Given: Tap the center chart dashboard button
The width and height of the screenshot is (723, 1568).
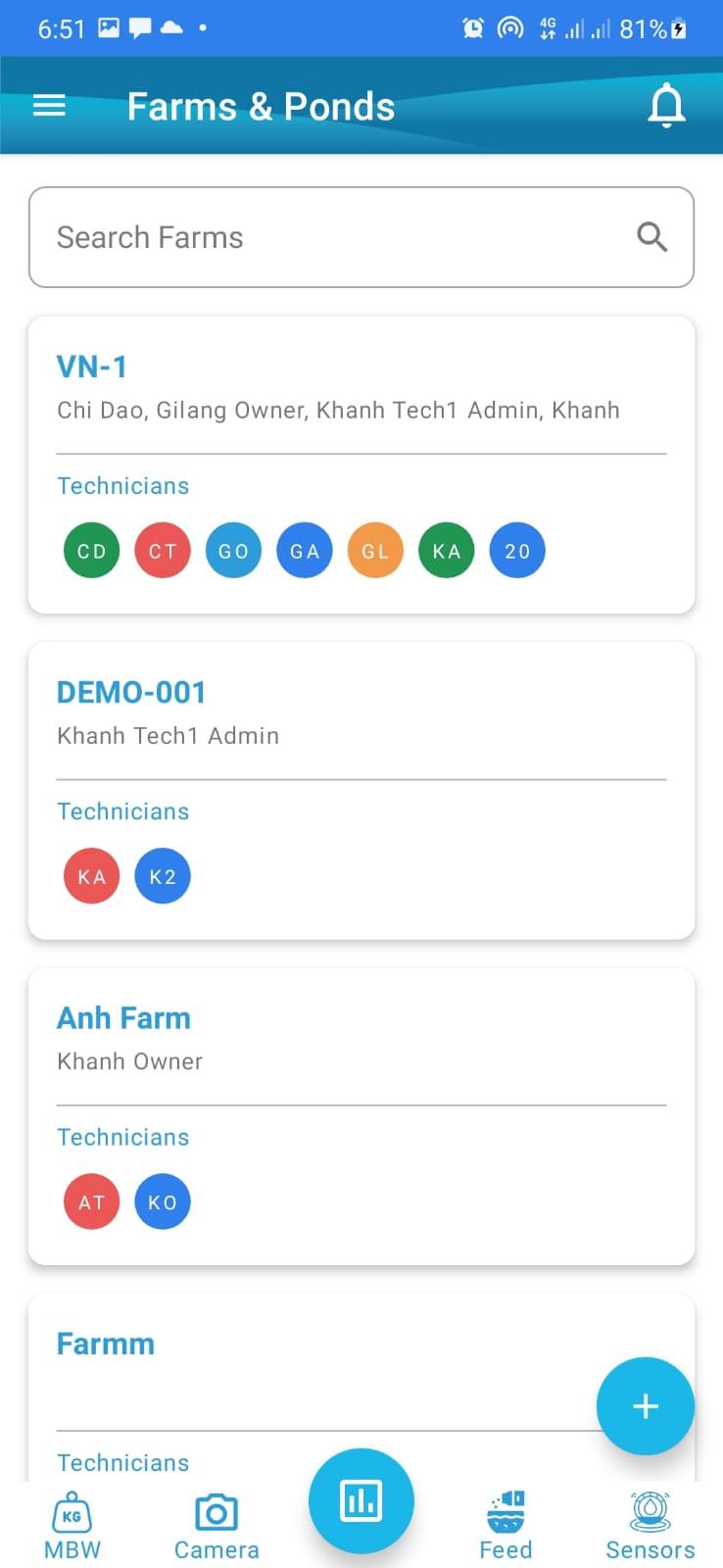Looking at the screenshot, I should tap(361, 1500).
